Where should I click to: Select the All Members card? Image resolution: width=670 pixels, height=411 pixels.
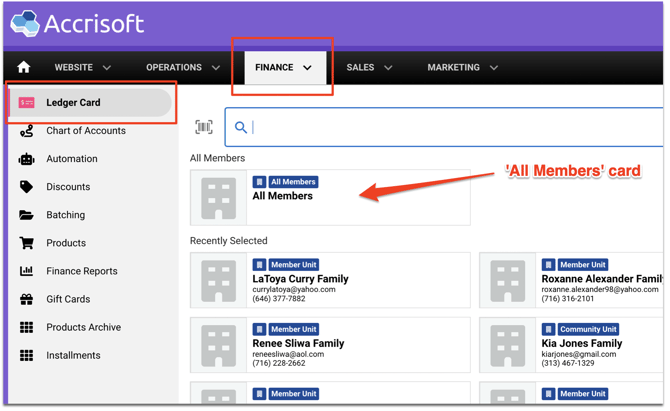point(330,197)
